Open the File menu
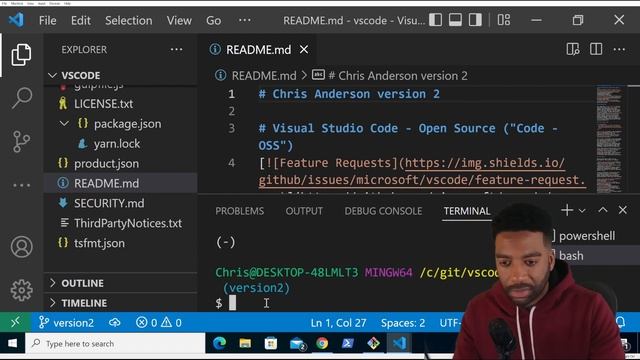The image size is (640, 360). tap(47, 20)
